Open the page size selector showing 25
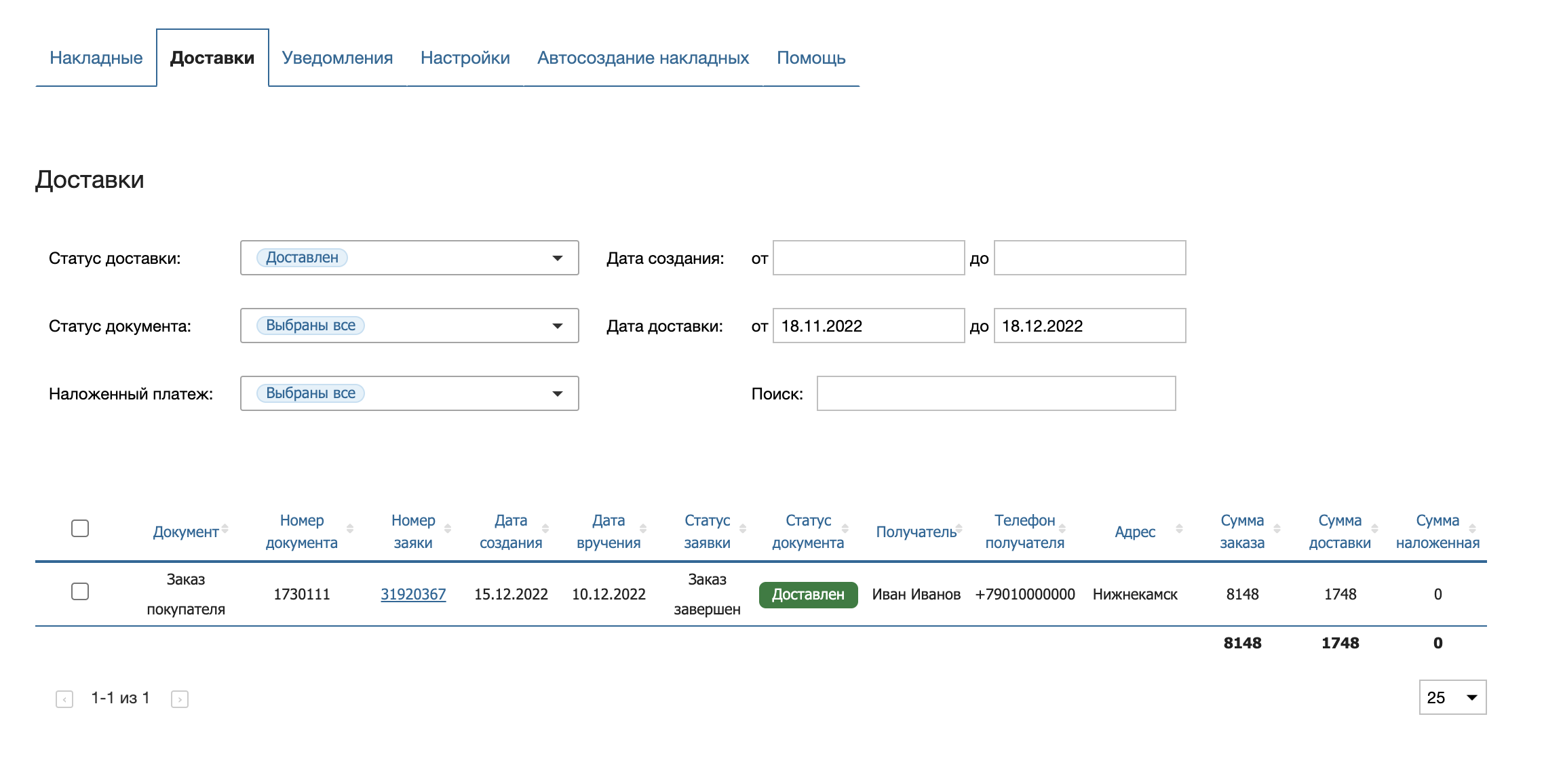The image size is (1563, 784). [x=1452, y=697]
